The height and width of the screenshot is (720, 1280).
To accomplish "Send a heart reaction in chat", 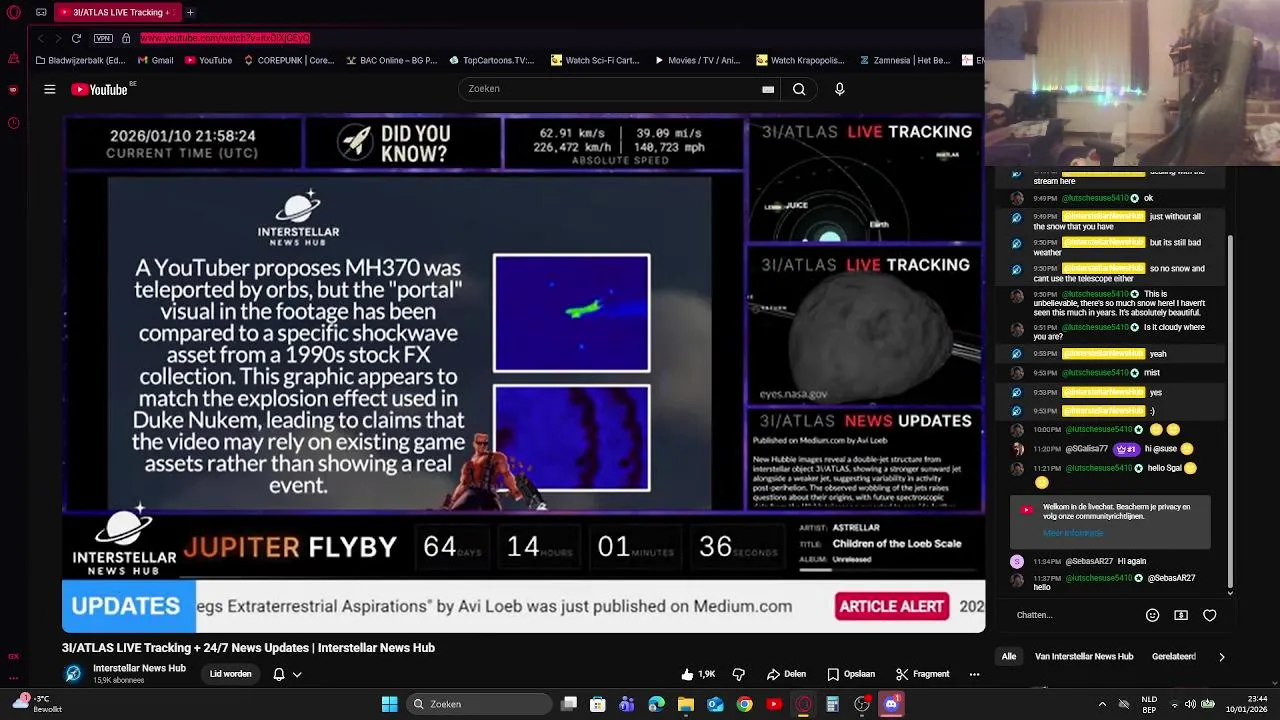I will click(x=1210, y=615).
